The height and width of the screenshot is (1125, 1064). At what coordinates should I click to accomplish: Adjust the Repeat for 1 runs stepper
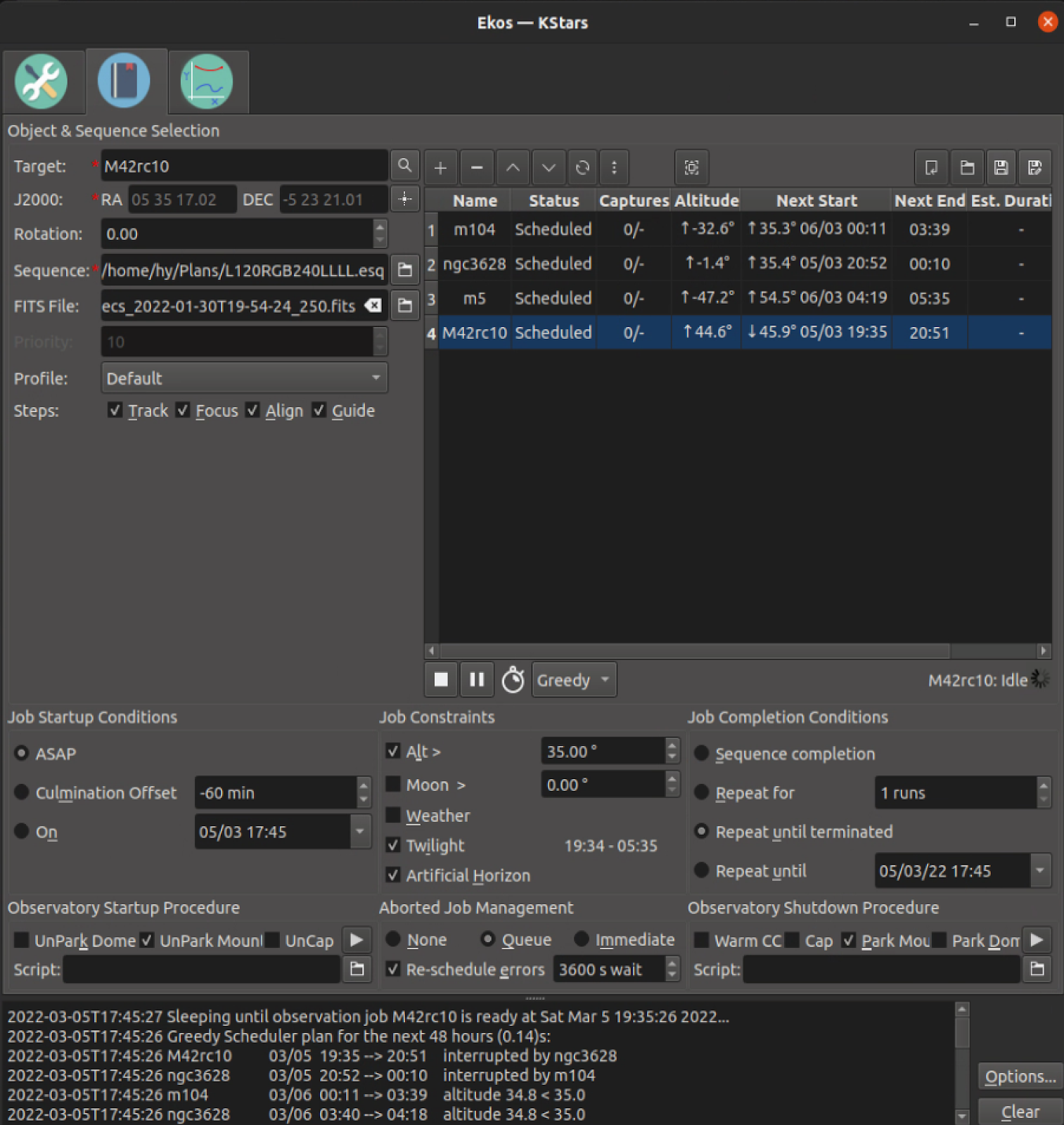click(1044, 792)
